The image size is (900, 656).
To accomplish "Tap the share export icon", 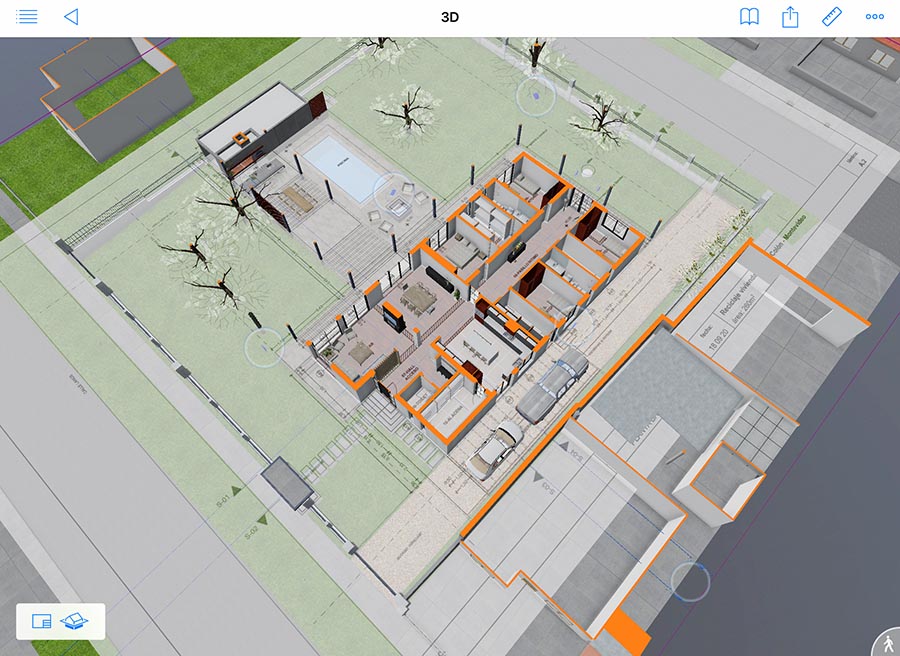I will (x=790, y=17).
